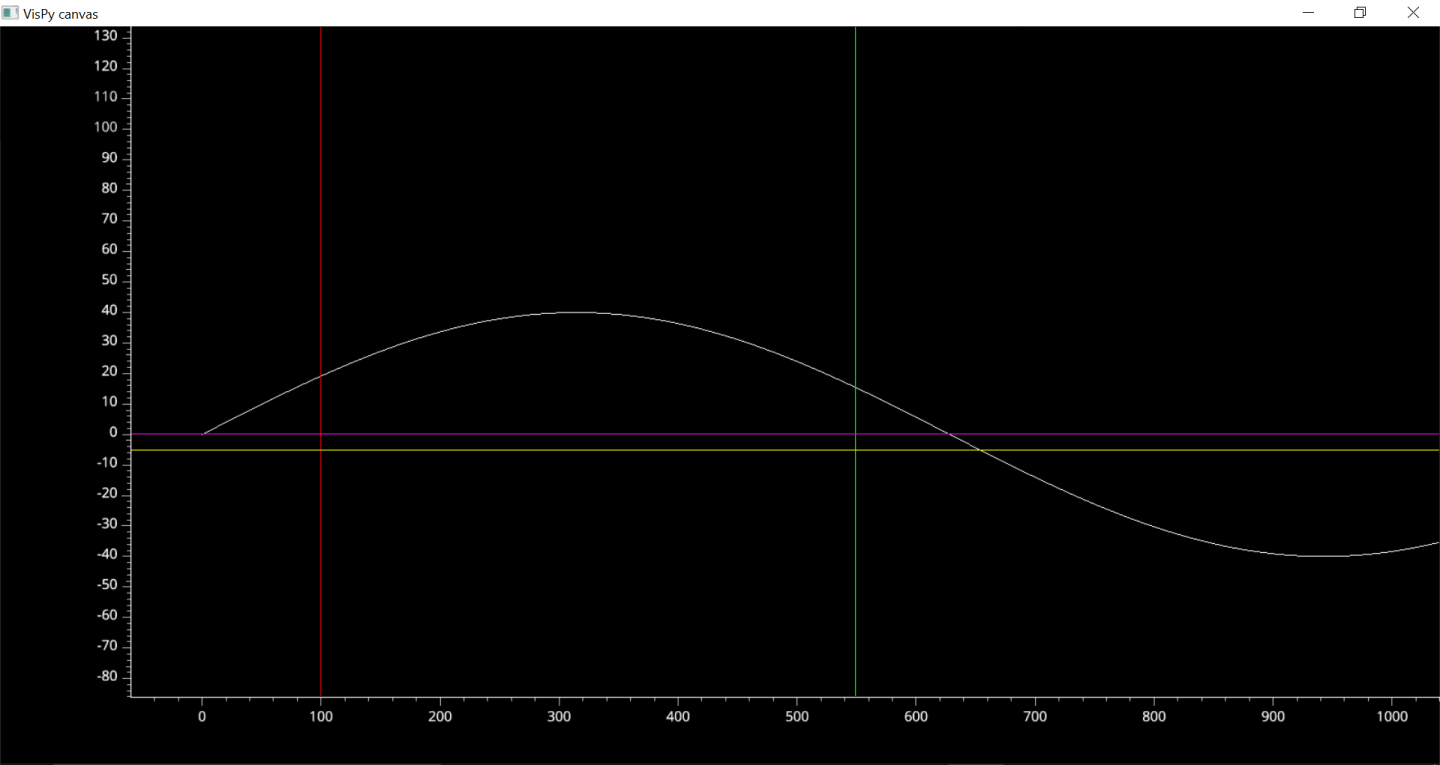
Task: Click the y-axis tick label 60
Action: [x=110, y=249]
